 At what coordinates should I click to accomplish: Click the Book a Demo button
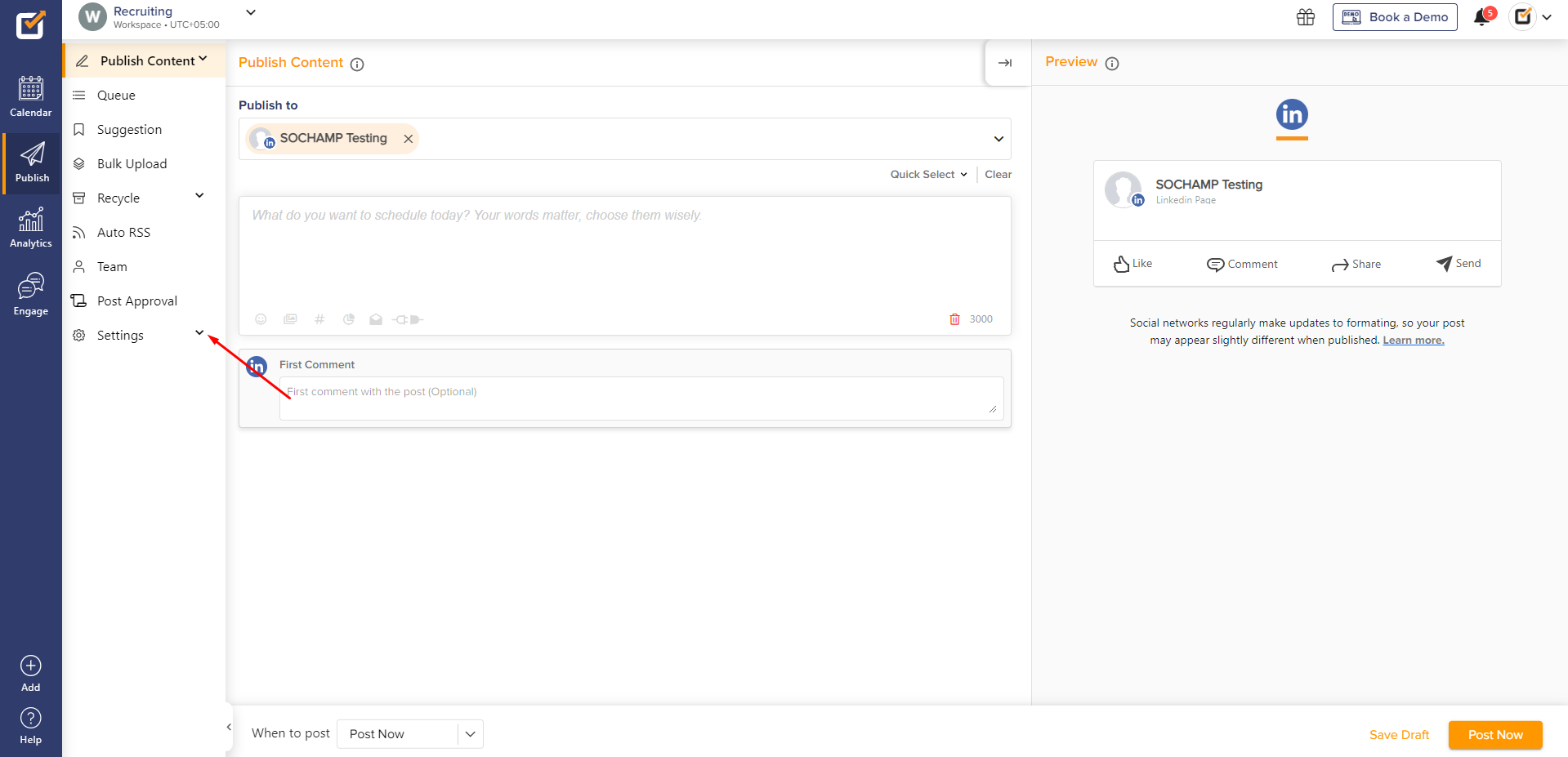coord(1395,17)
